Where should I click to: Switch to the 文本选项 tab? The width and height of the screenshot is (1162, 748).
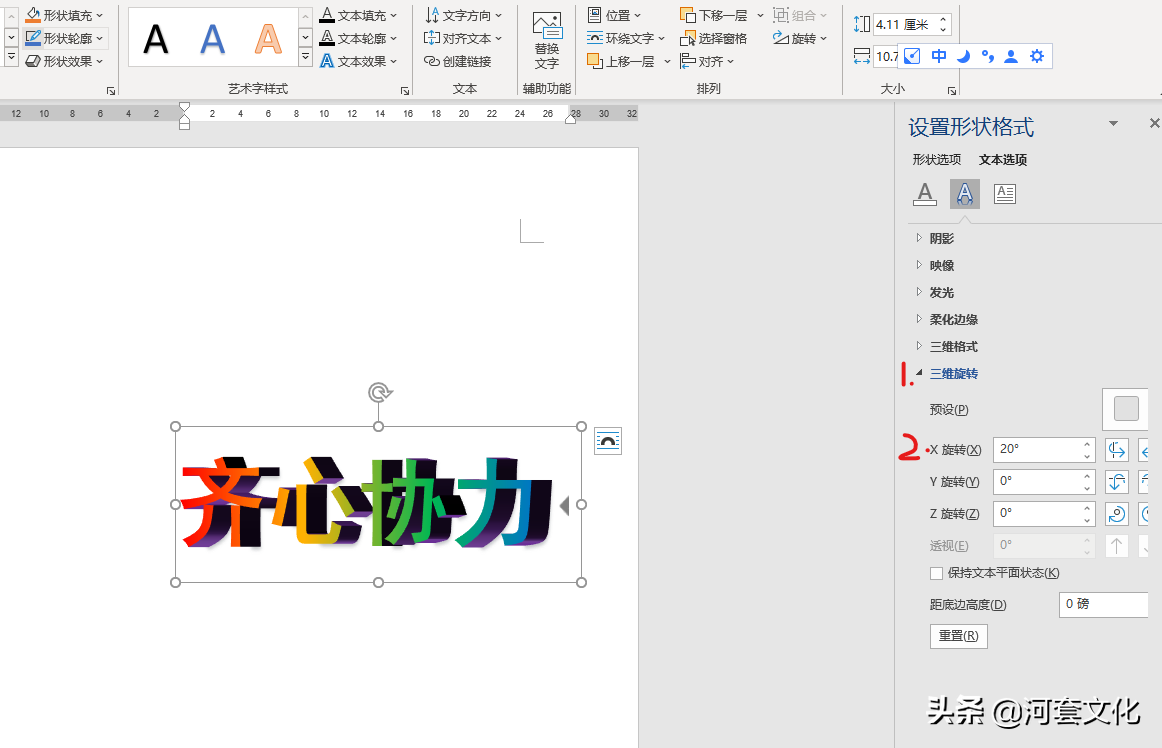click(1003, 159)
